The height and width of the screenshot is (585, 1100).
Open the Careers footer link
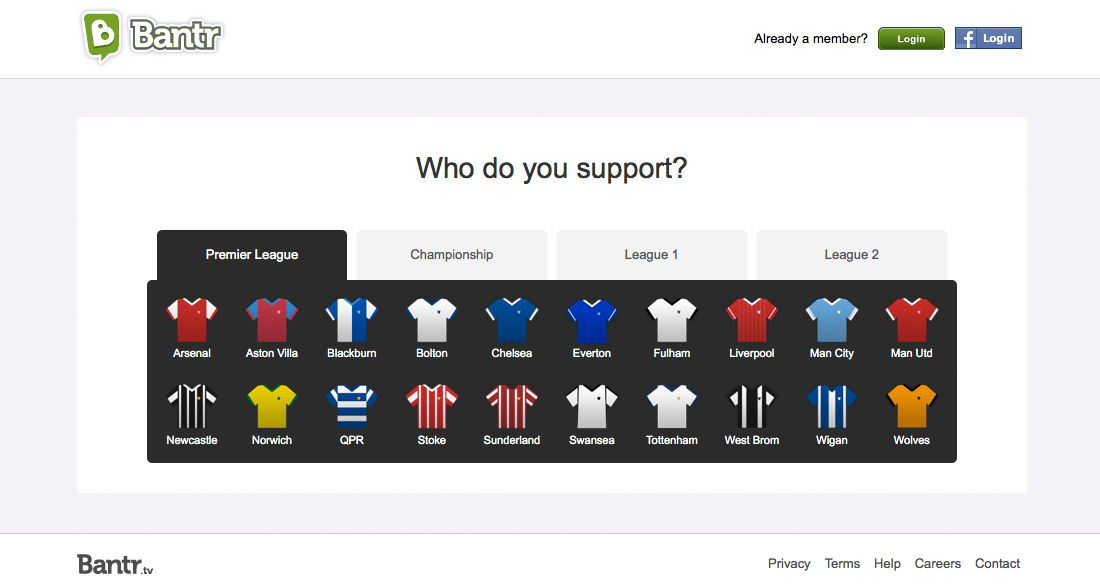coord(937,563)
